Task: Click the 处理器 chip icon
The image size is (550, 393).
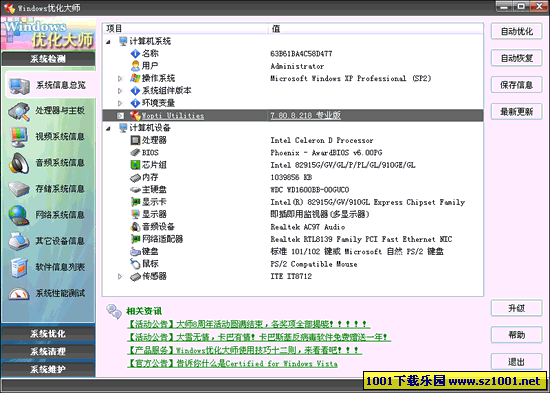Action: coord(135,140)
